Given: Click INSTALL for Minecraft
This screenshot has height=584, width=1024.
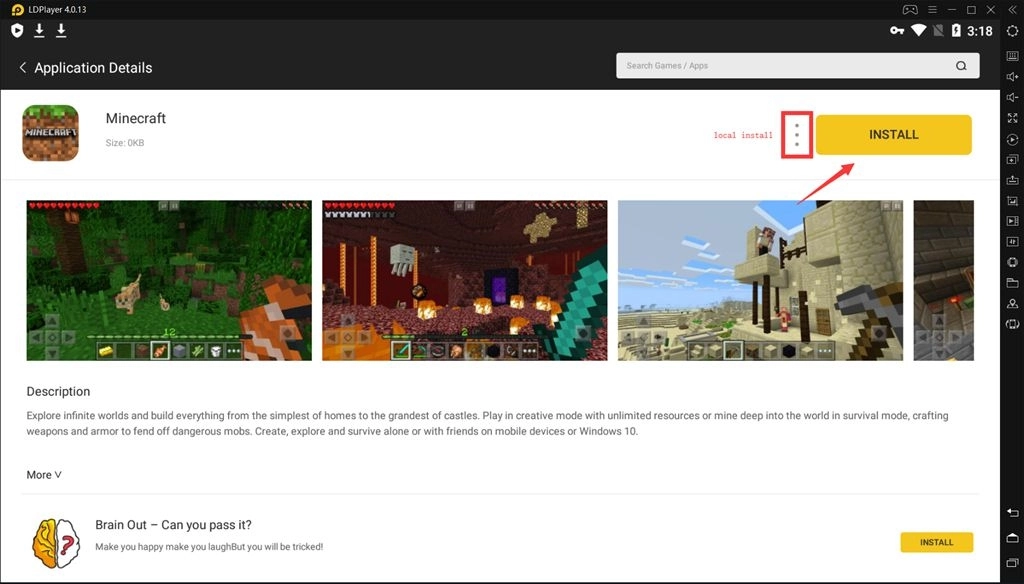Looking at the screenshot, I should [893, 134].
